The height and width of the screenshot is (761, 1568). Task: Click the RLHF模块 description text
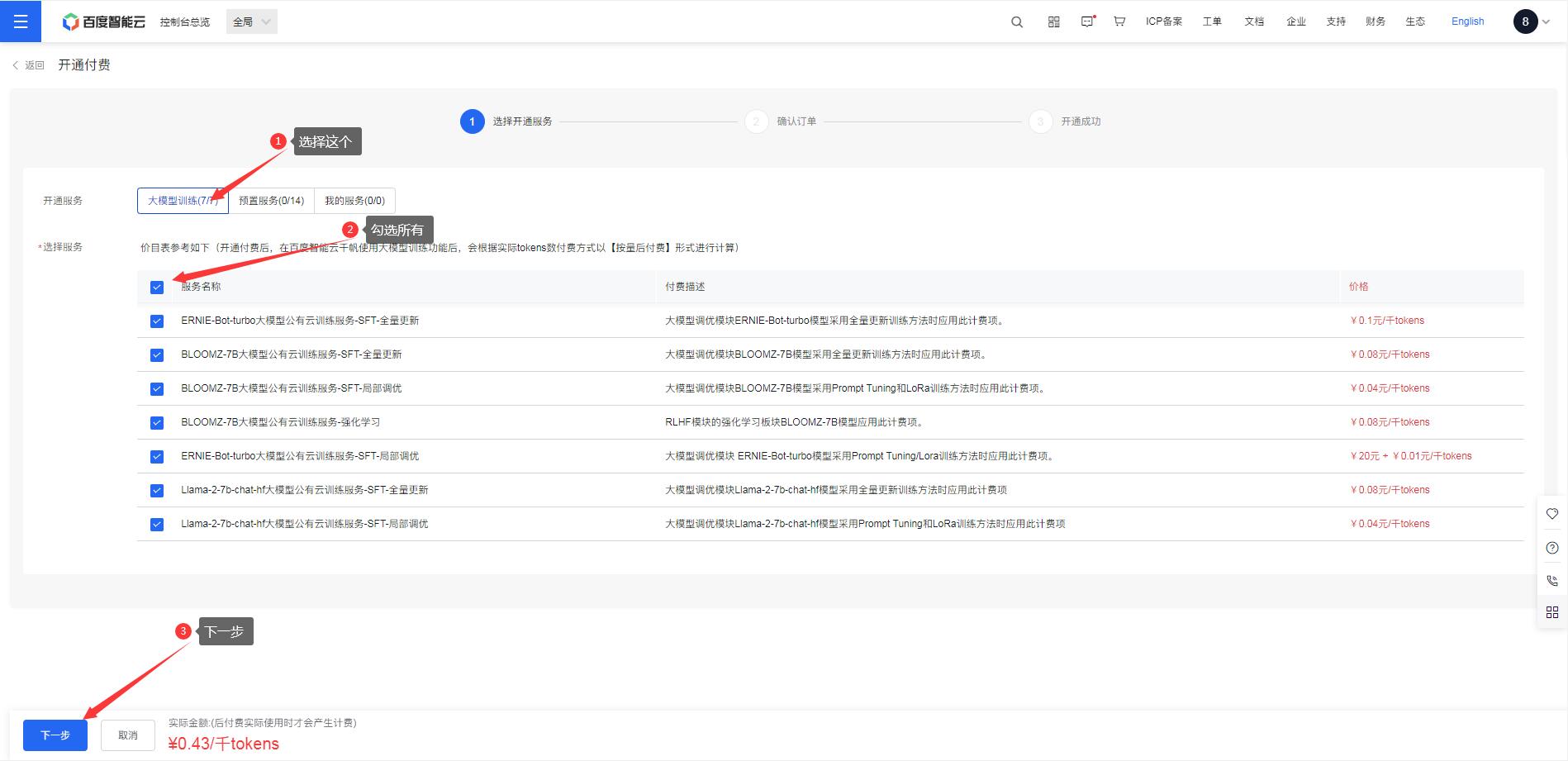click(x=794, y=422)
